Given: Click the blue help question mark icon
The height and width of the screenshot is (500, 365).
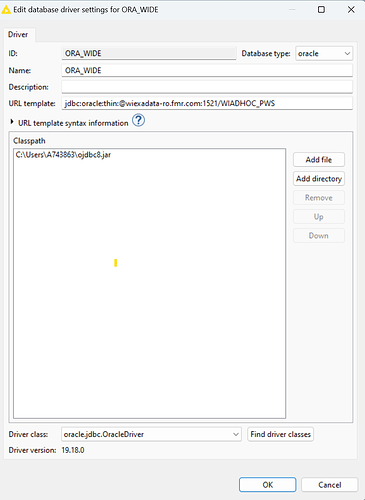Looking at the screenshot, I should [x=138, y=120].
